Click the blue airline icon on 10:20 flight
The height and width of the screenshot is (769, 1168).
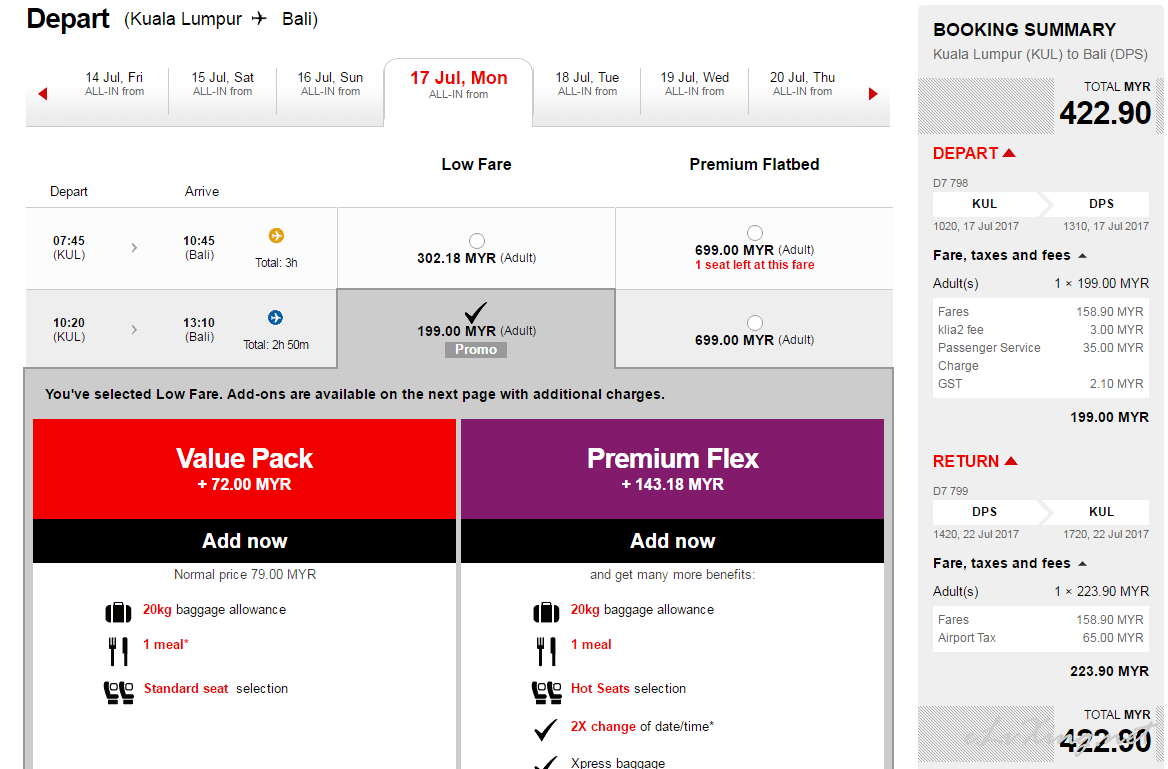276,317
